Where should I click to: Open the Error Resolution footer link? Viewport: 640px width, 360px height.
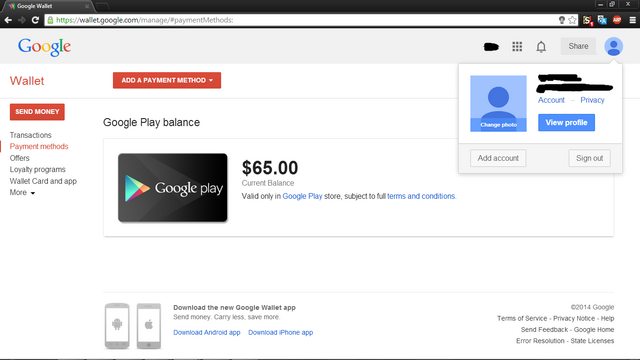pyautogui.click(x=540, y=340)
